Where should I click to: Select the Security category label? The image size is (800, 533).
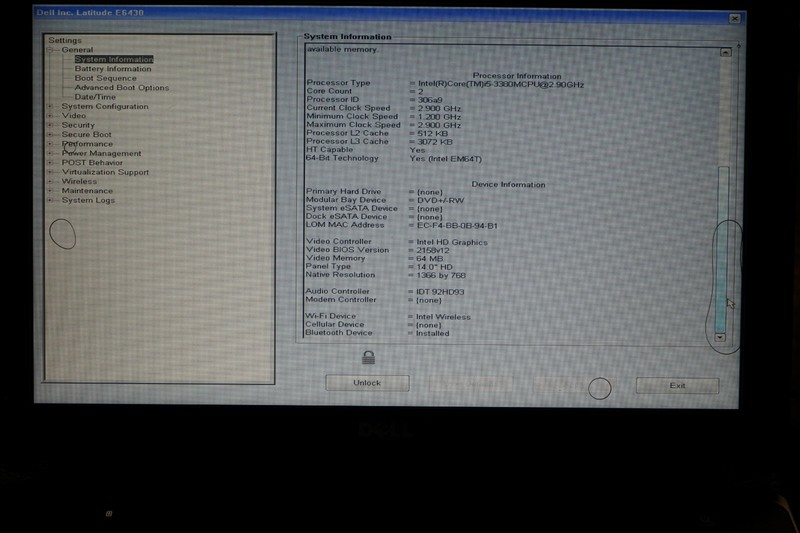click(78, 125)
